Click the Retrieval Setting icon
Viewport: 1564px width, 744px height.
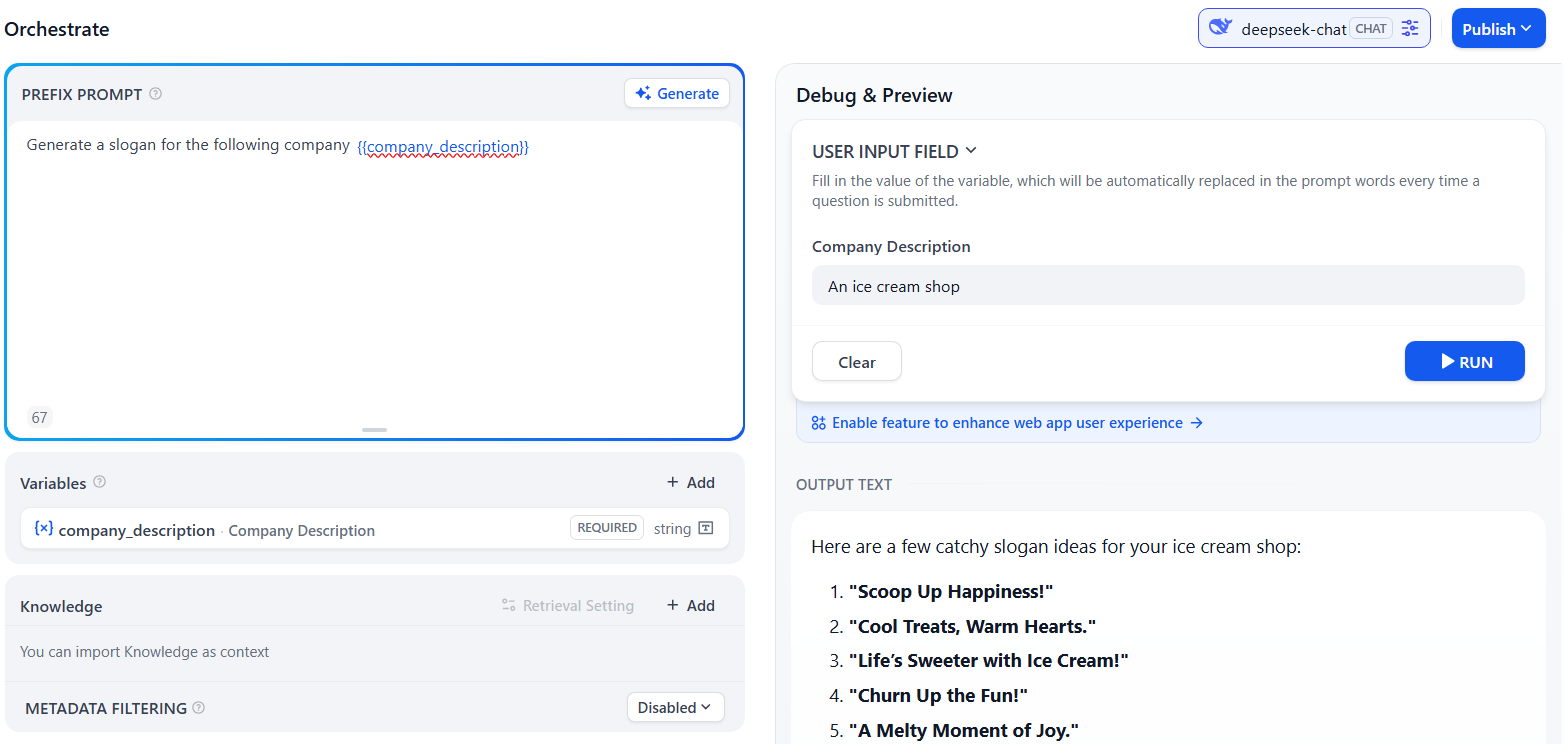(x=509, y=605)
